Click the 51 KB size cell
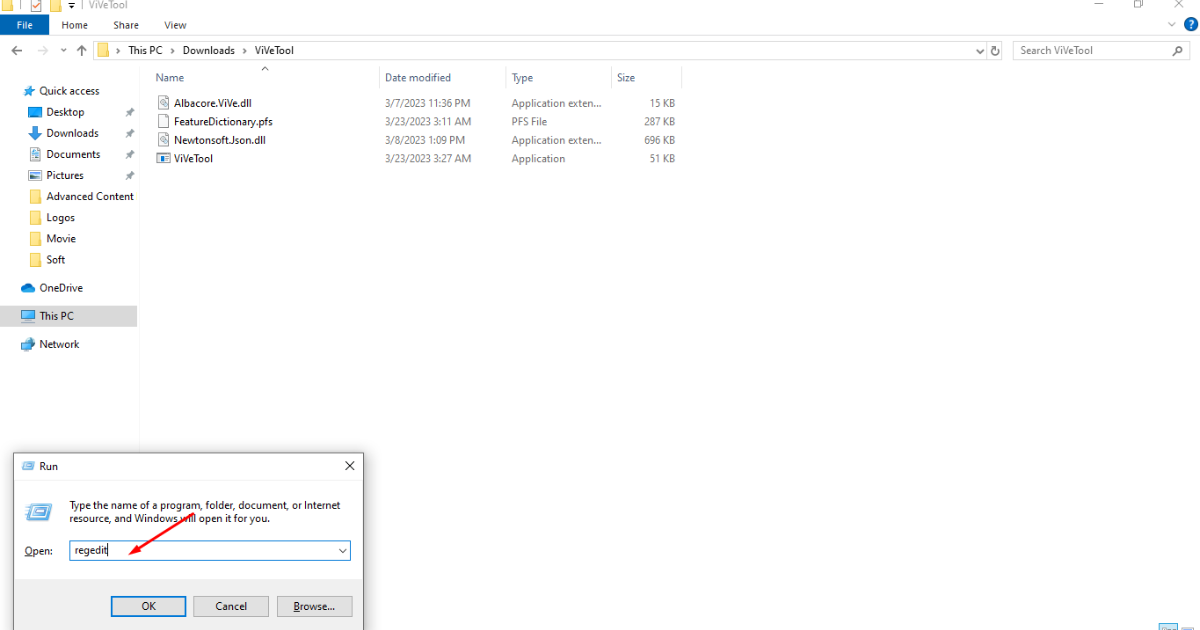The image size is (1200, 630). point(663,159)
